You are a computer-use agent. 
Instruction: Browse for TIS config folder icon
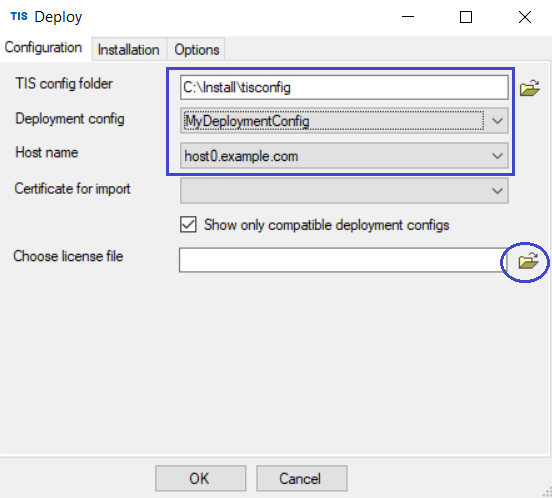pyautogui.click(x=530, y=88)
